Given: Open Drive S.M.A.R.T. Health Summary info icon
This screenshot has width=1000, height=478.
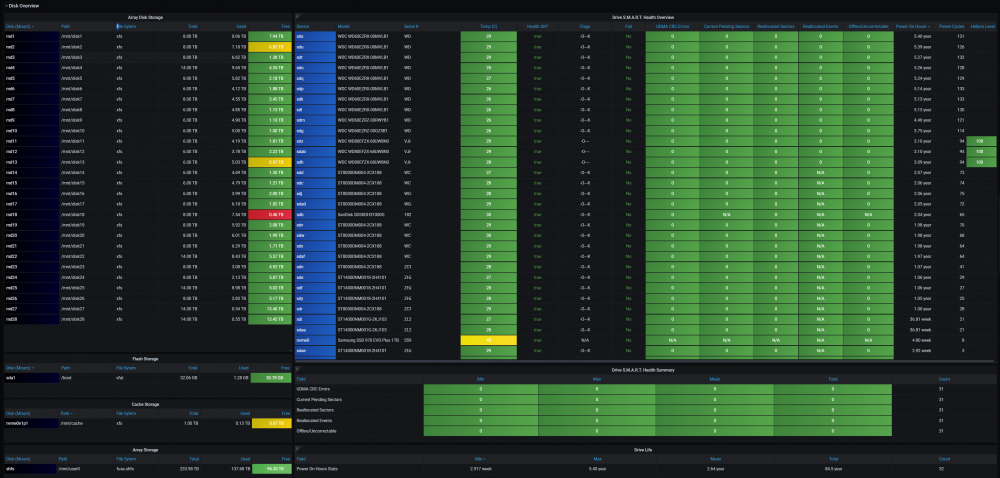Looking at the screenshot, I should click(297, 370).
